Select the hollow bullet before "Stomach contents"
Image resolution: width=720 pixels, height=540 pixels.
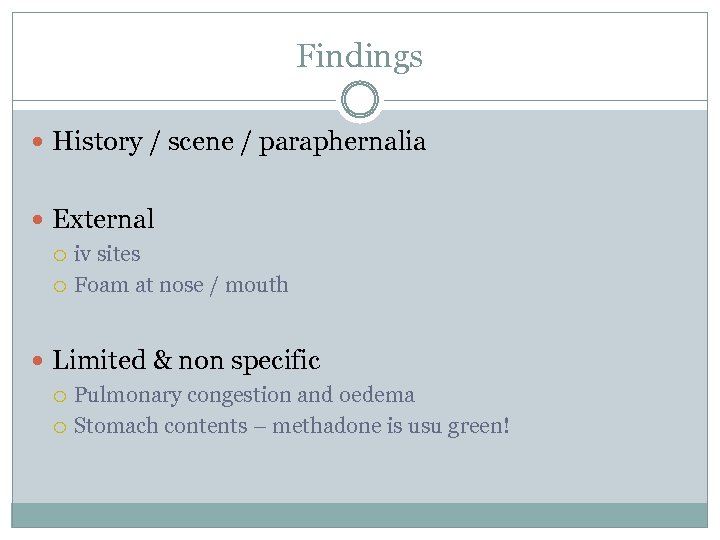[61, 427]
